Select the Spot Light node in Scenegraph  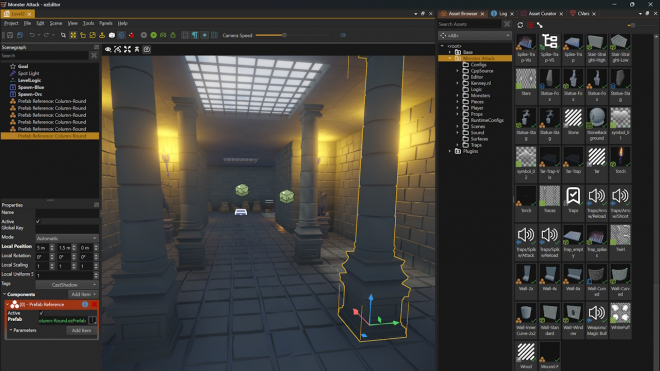pos(28,73)
